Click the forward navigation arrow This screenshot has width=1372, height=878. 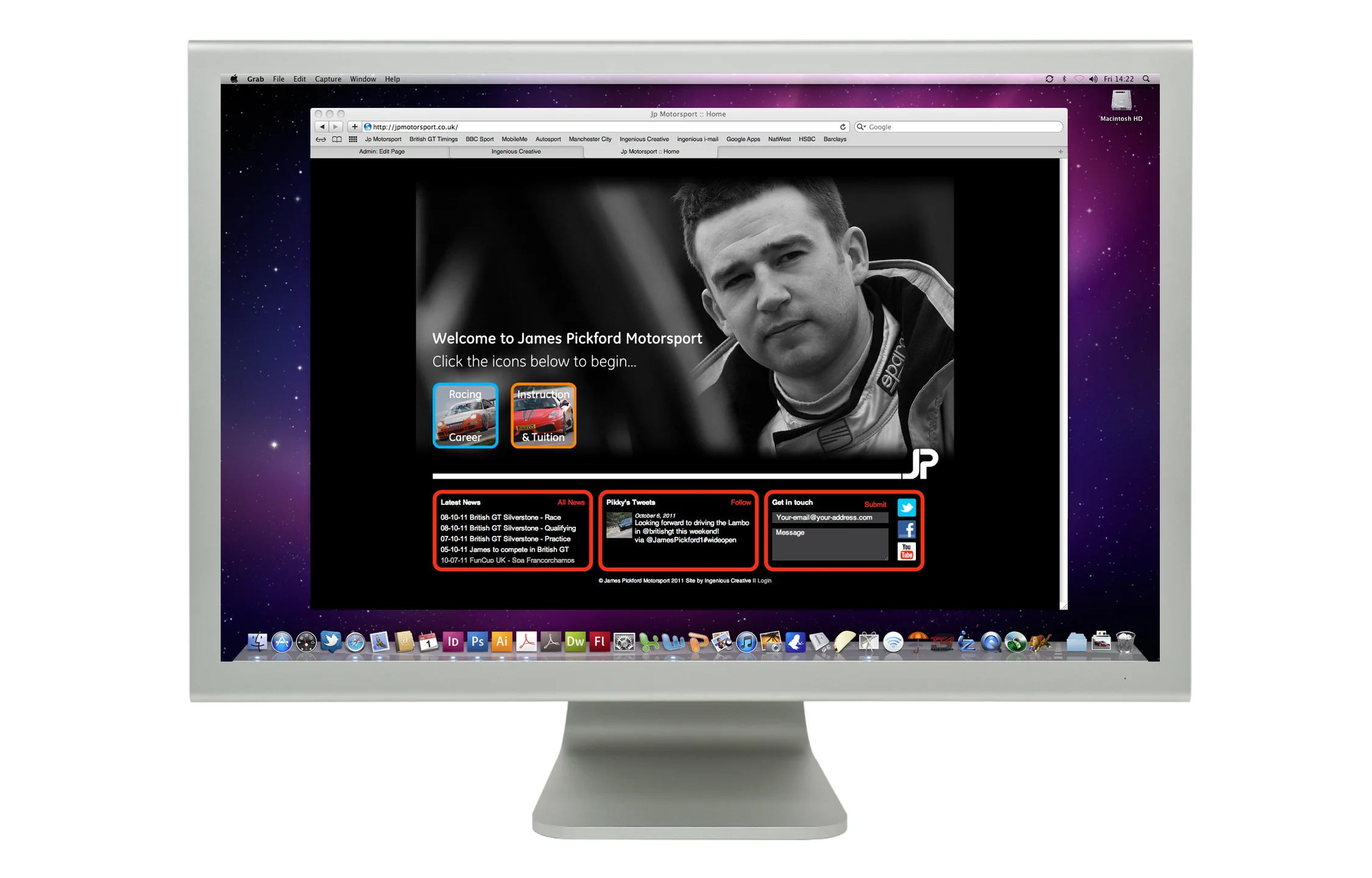click(336, 127)
